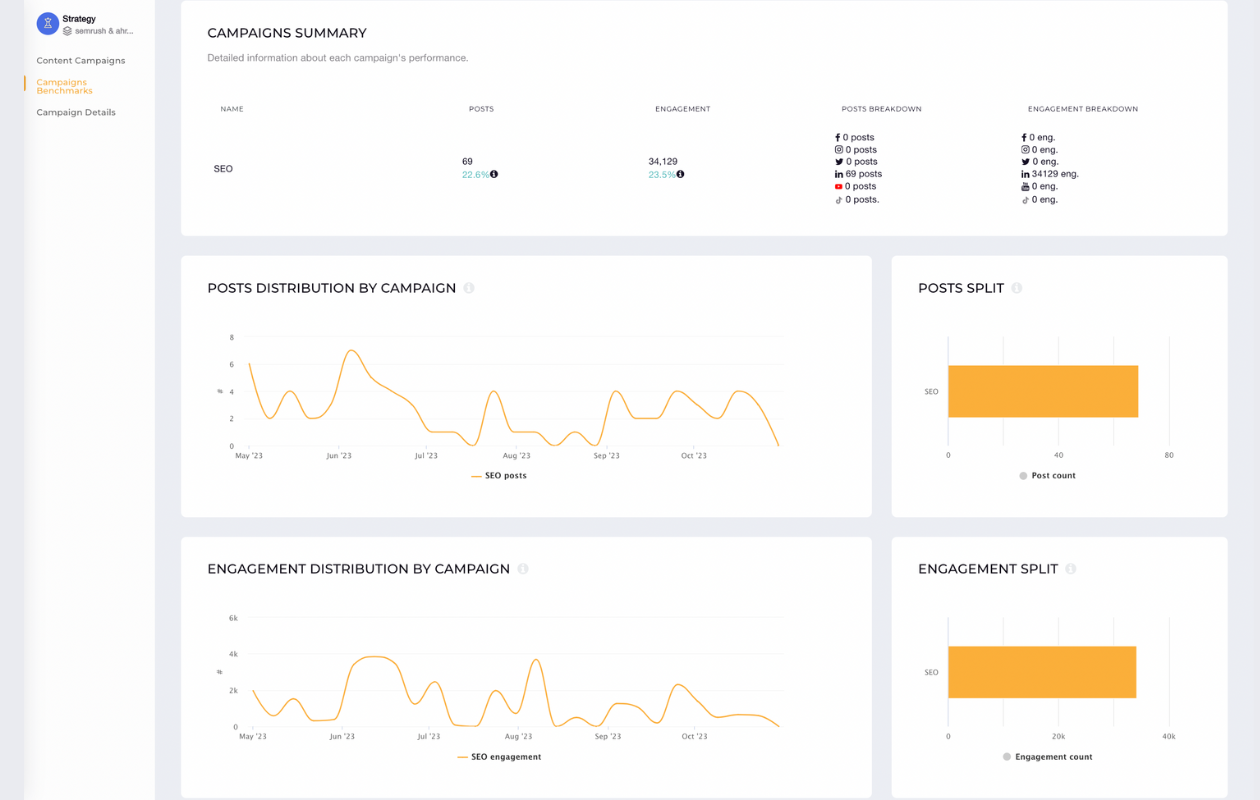
Task: Click the Strategy profile avatar icon
Action: (x=48, y=24)
